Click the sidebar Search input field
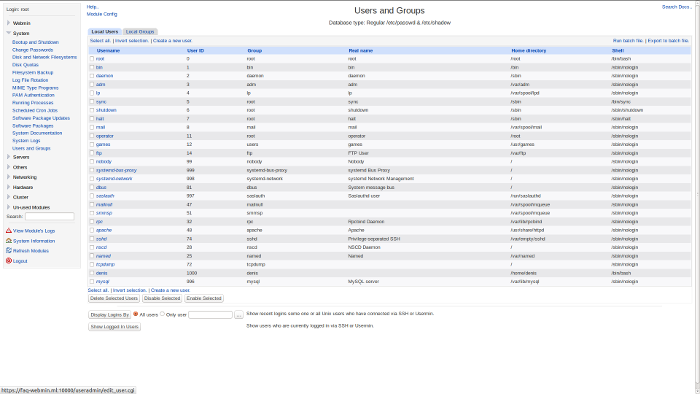 [50, 216]
